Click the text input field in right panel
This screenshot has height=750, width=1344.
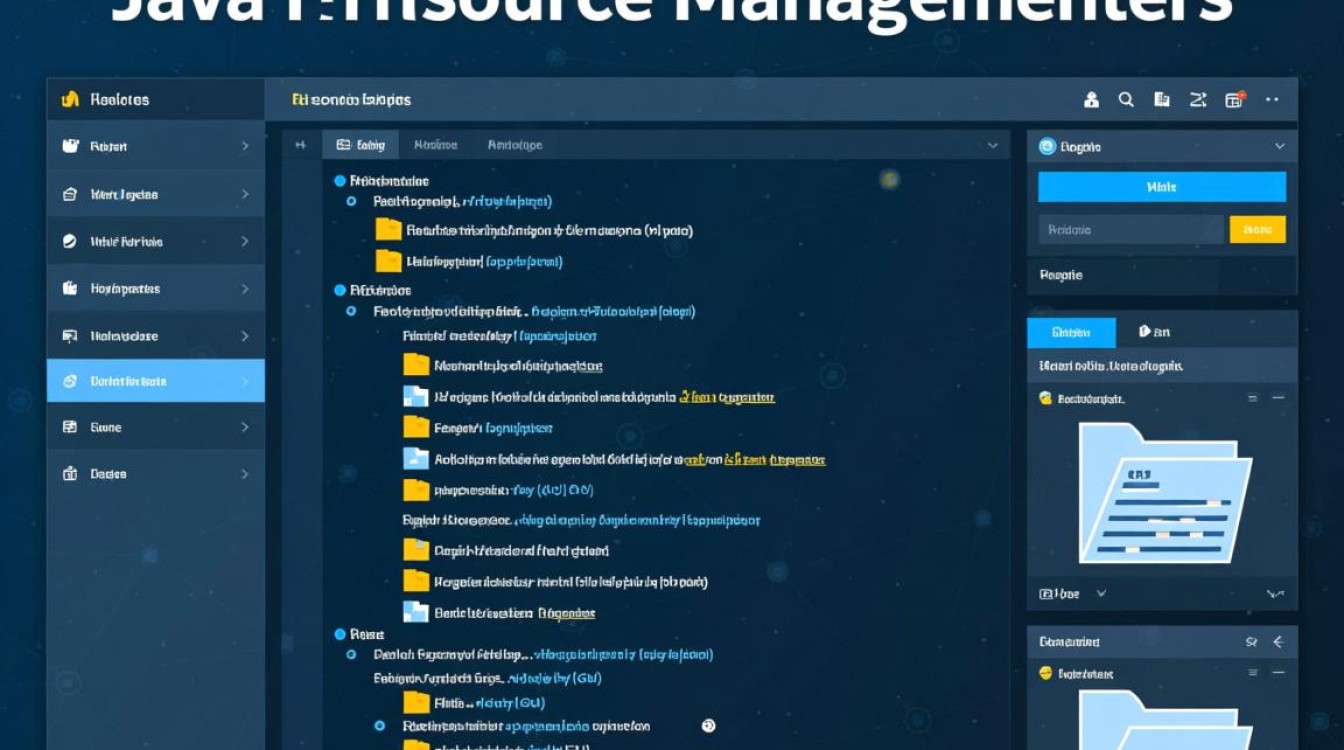[x=1130, y=229]
